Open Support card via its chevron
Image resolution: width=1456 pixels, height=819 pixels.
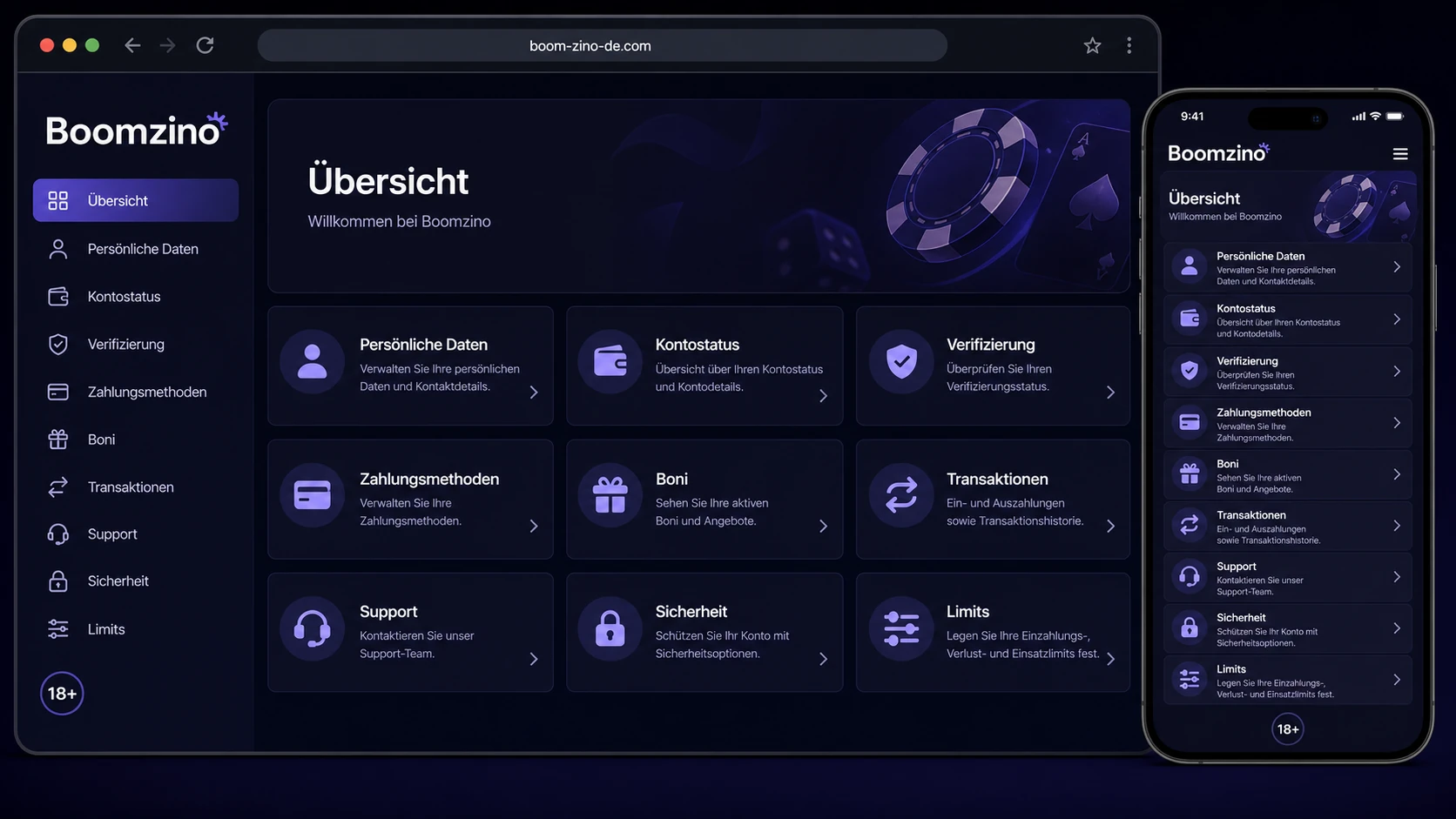[x=534, y=659]
